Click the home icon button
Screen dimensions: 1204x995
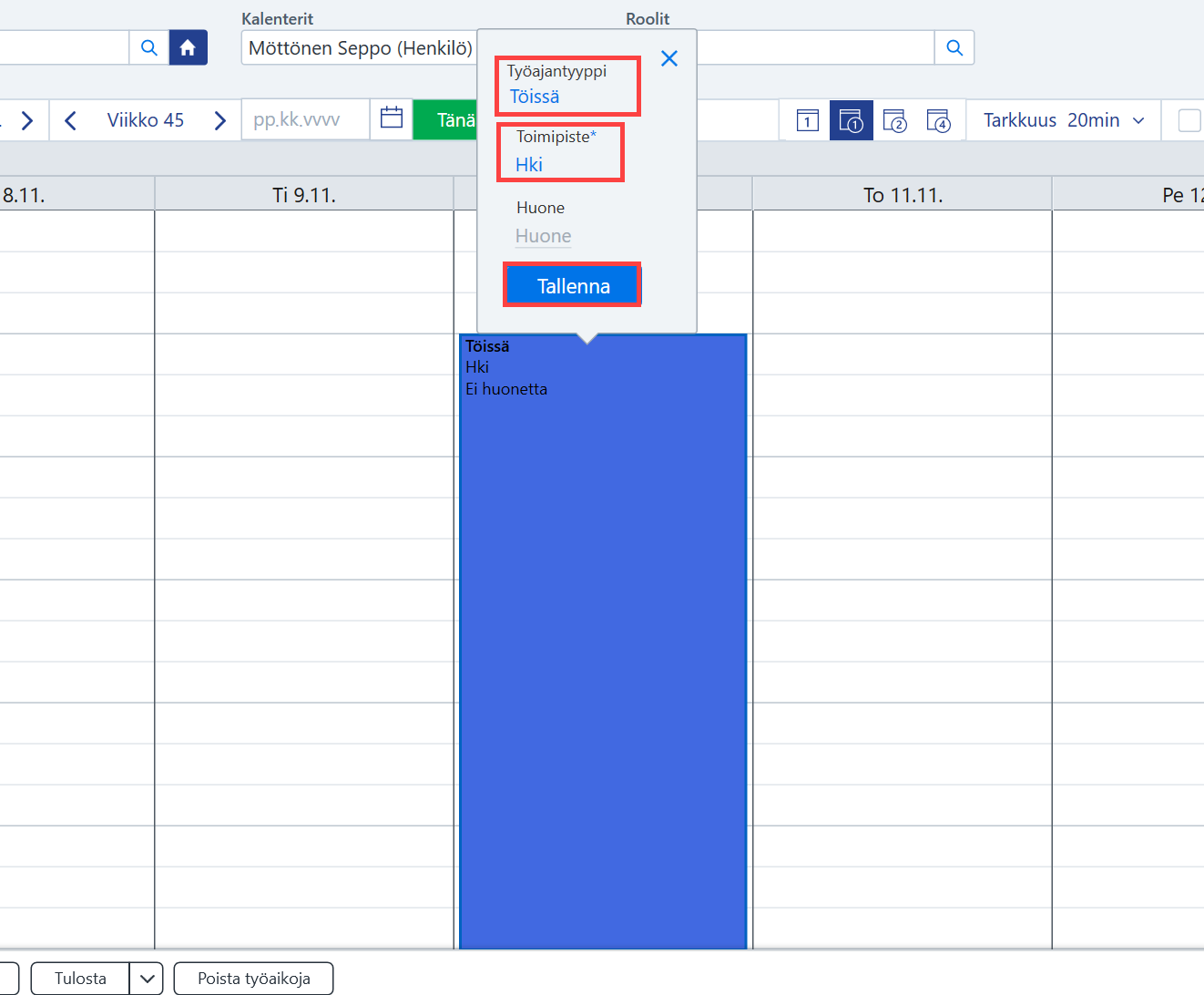188,47
